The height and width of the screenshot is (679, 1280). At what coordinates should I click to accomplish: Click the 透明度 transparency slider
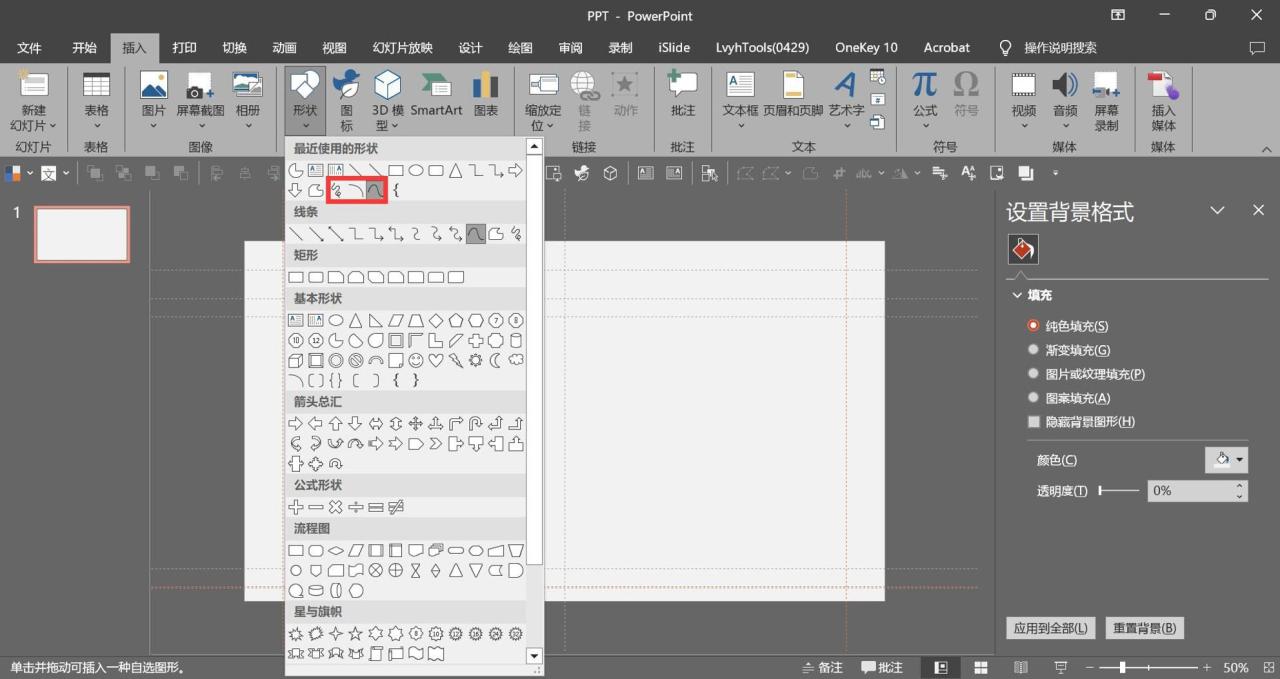coord(1118,491)
